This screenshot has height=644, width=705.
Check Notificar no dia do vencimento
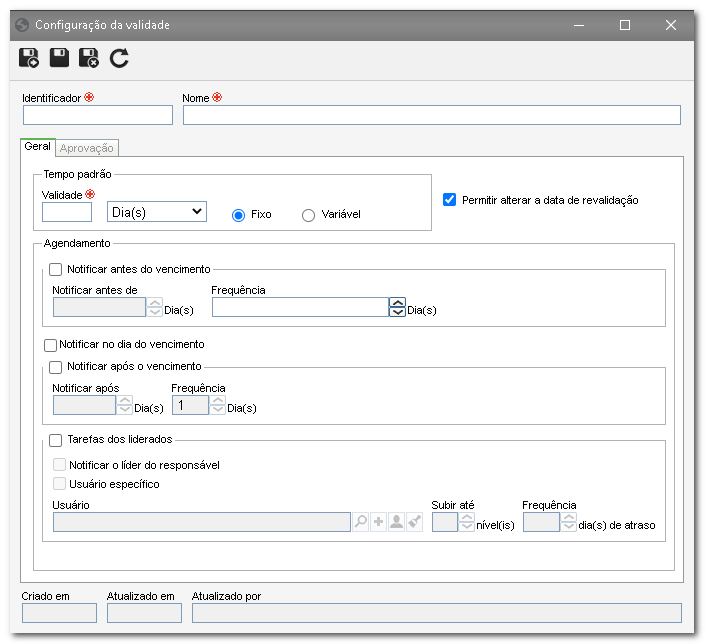[x=50, y=345]
